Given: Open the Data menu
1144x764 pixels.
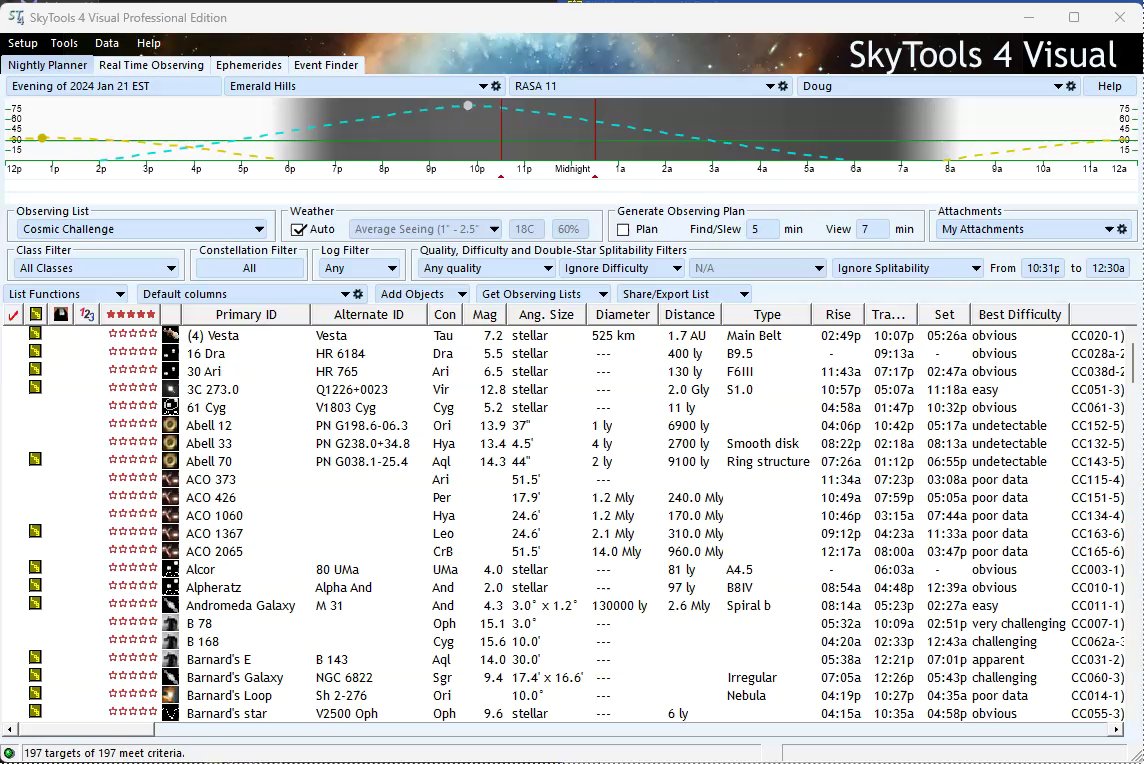Looking at the screenshot, I should coord(107,44).
